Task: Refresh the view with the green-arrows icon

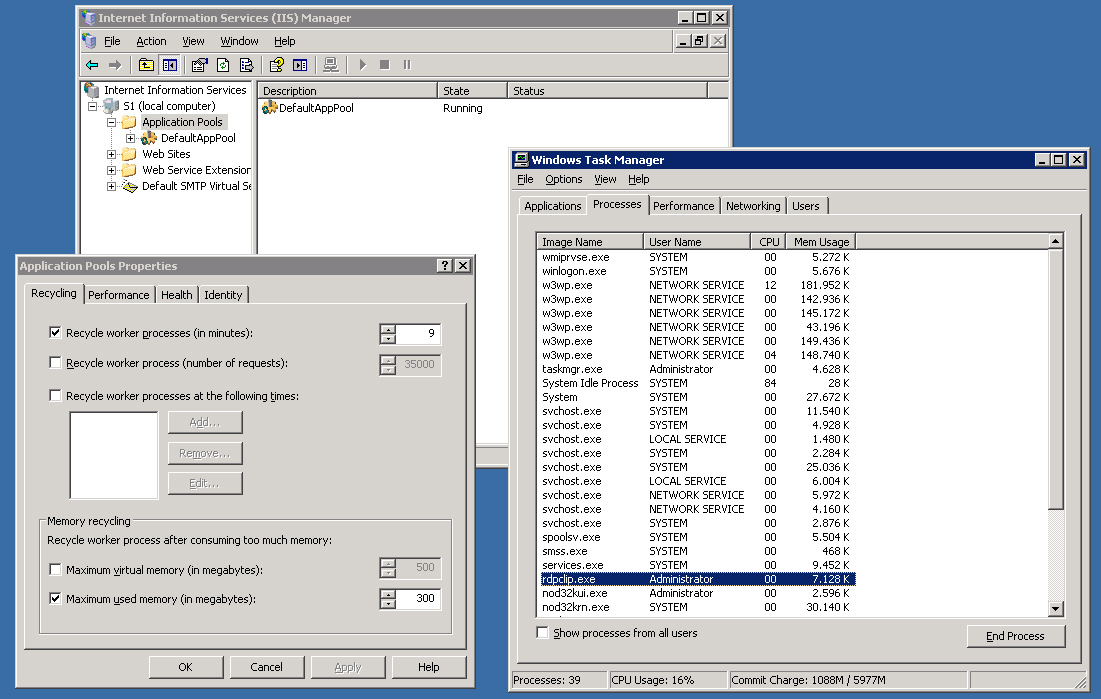Action: (223, 65)
